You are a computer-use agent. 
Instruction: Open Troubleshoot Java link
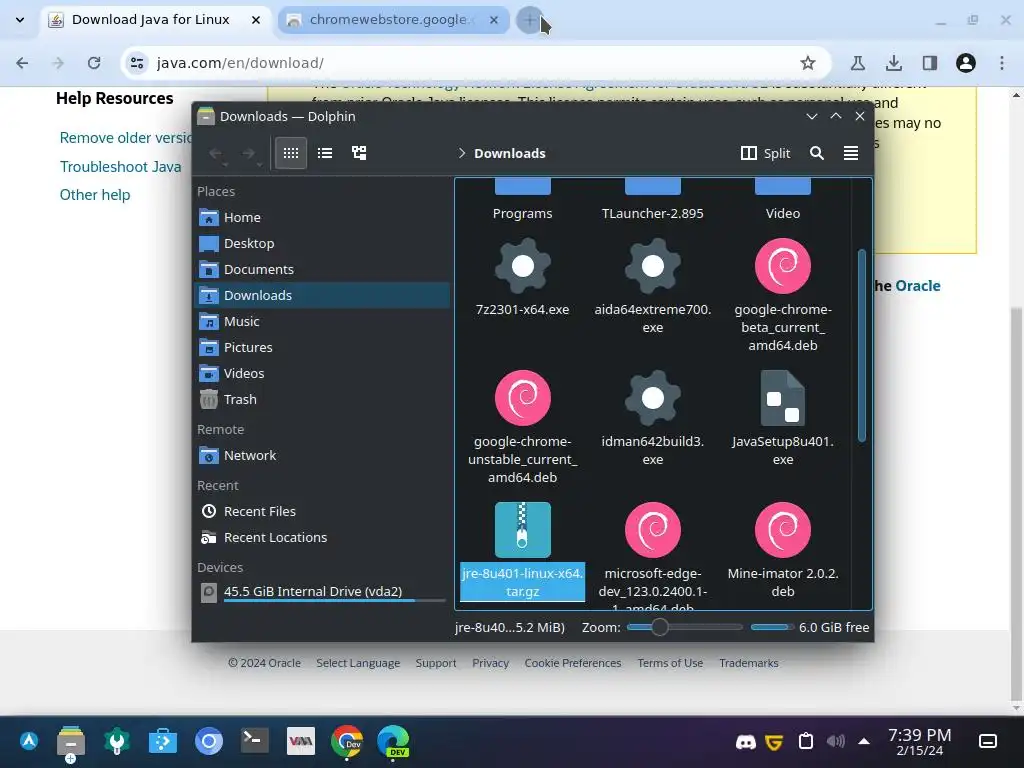pos(120,167)
